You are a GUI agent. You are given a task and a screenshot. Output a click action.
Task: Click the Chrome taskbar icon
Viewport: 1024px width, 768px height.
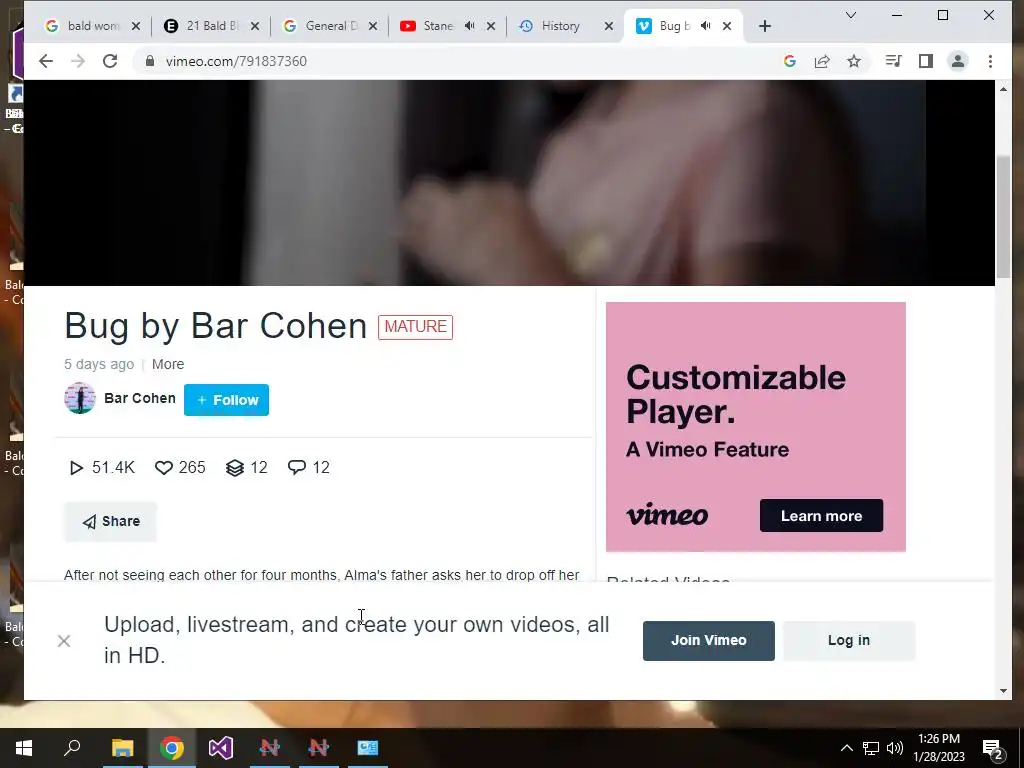click(172, 748)
